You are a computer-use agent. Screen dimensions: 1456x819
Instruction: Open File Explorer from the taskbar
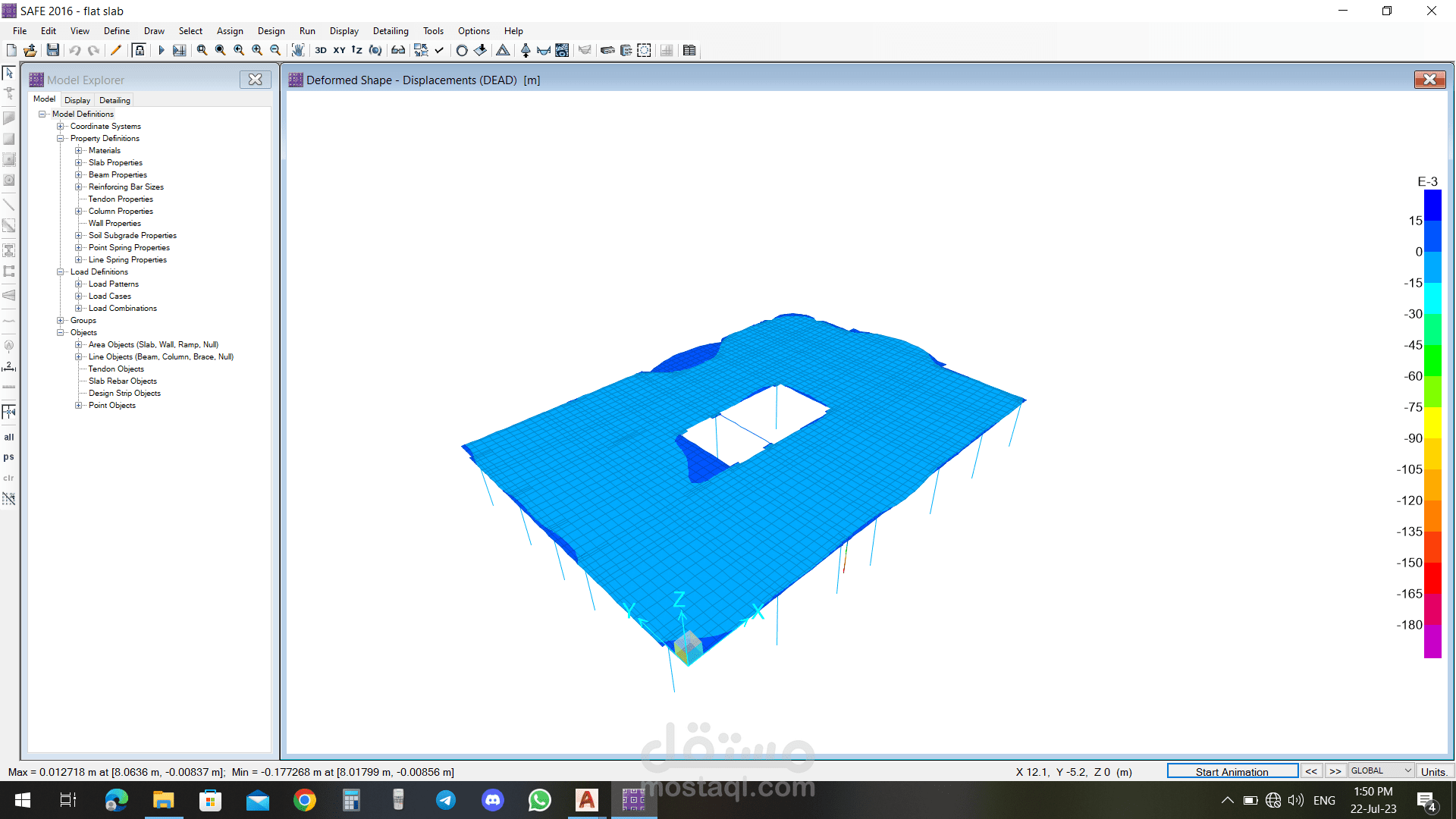[164, 800]
